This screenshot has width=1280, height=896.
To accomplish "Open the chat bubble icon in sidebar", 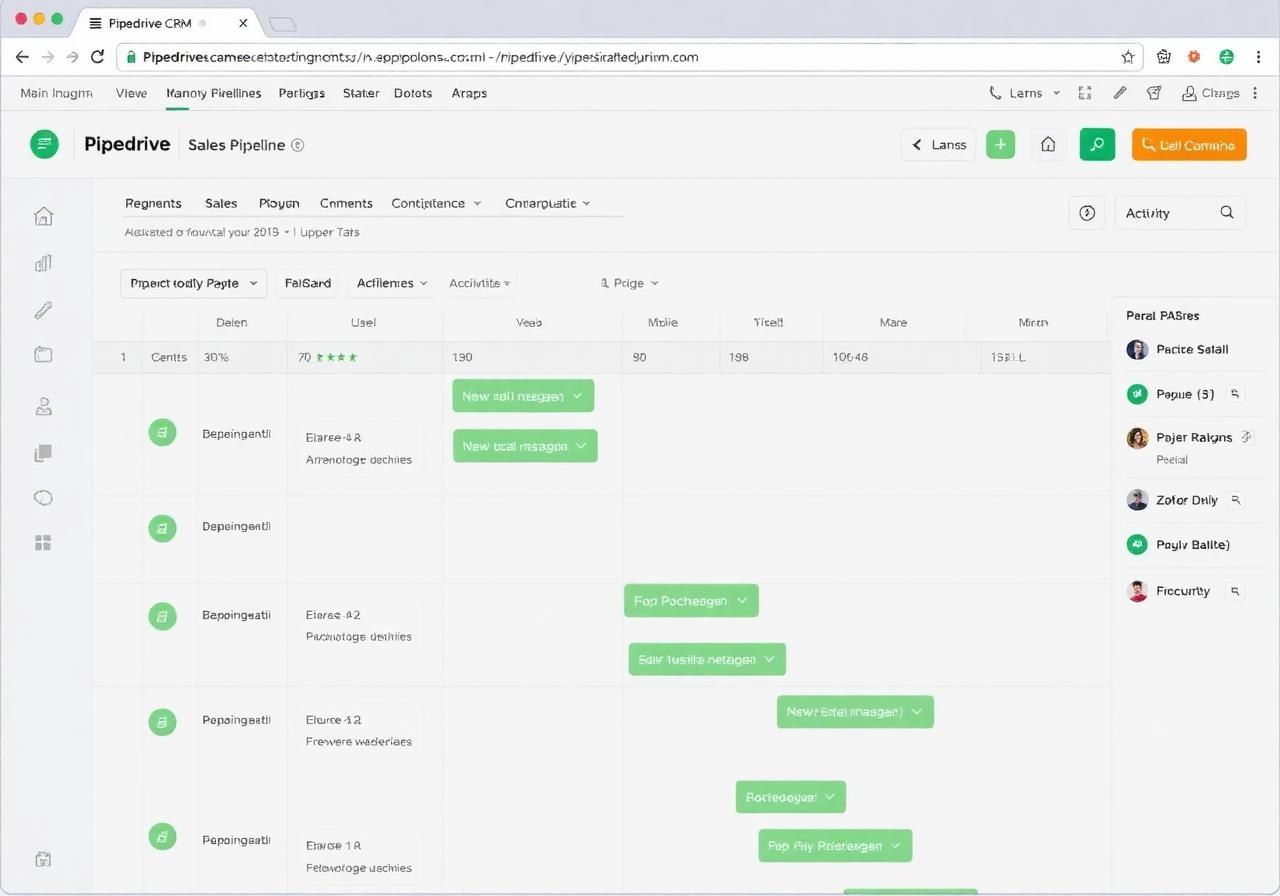I will (43, 498).
